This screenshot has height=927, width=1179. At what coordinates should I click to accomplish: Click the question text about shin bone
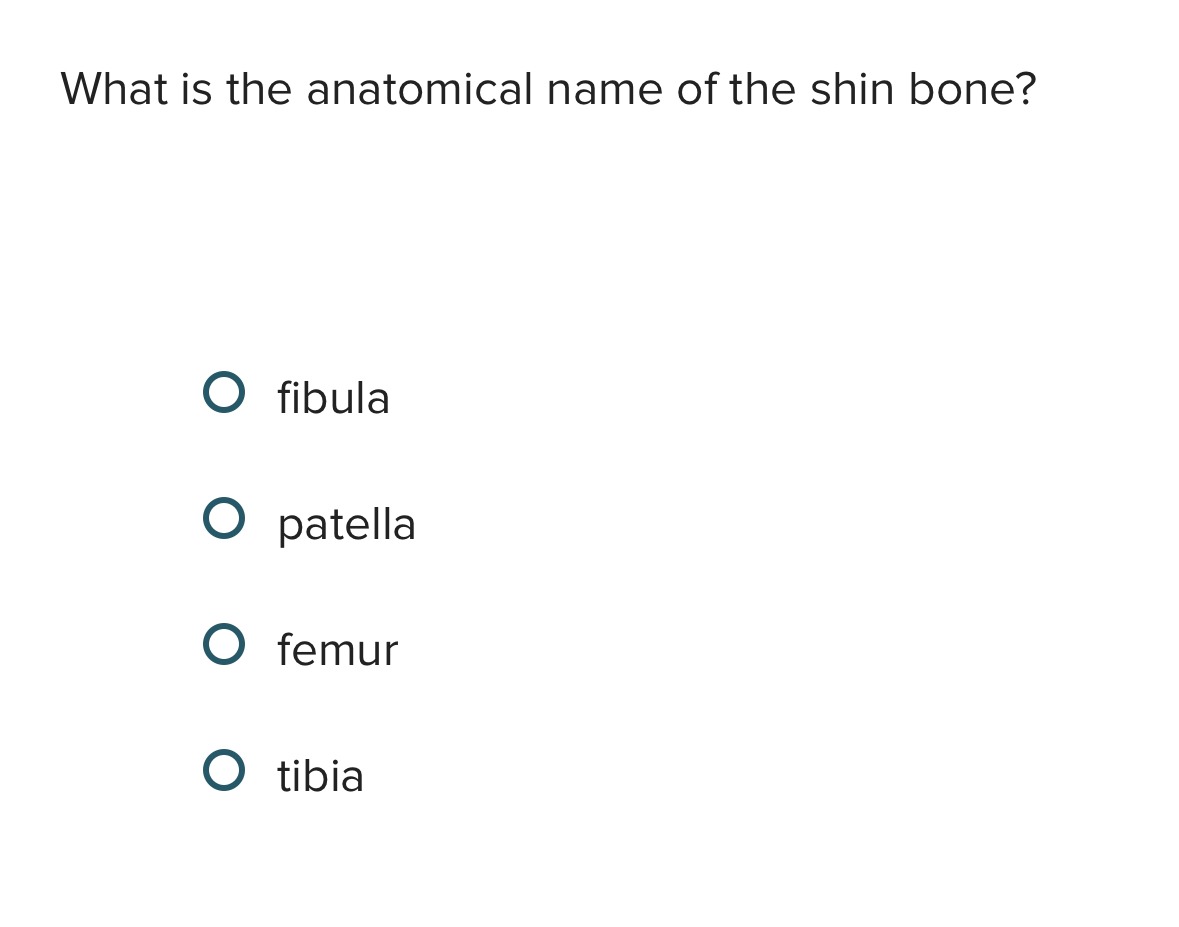click(x=548, y=89)
